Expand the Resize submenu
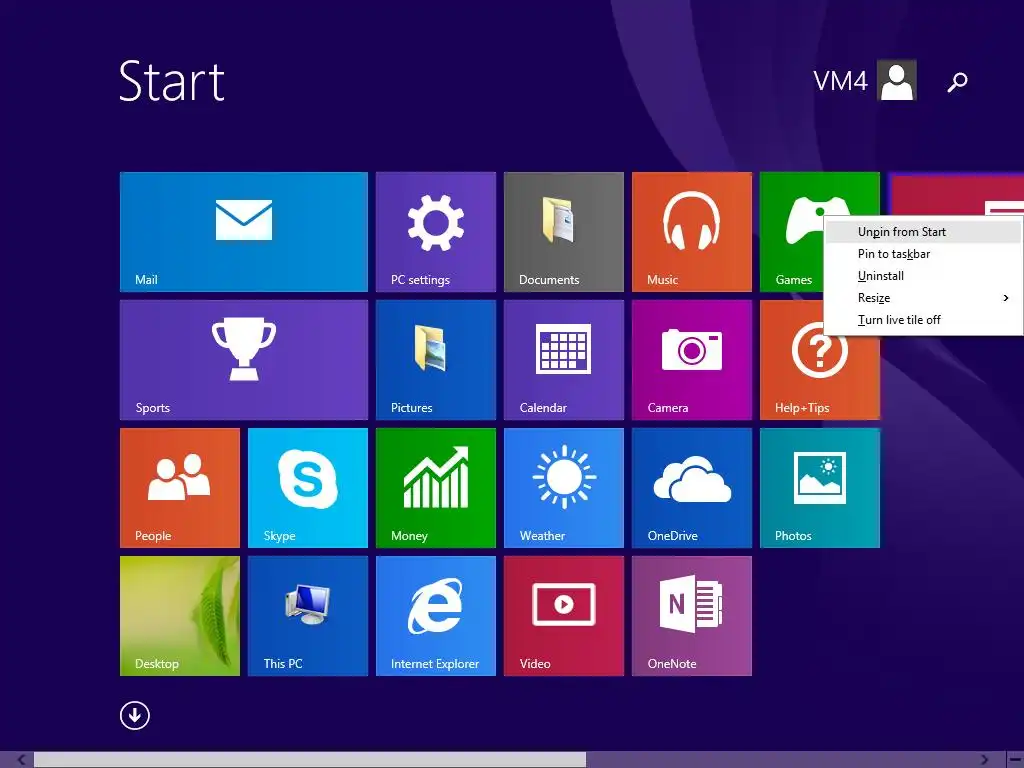This screenshot has height=768, width=1024. pos(923,298)
